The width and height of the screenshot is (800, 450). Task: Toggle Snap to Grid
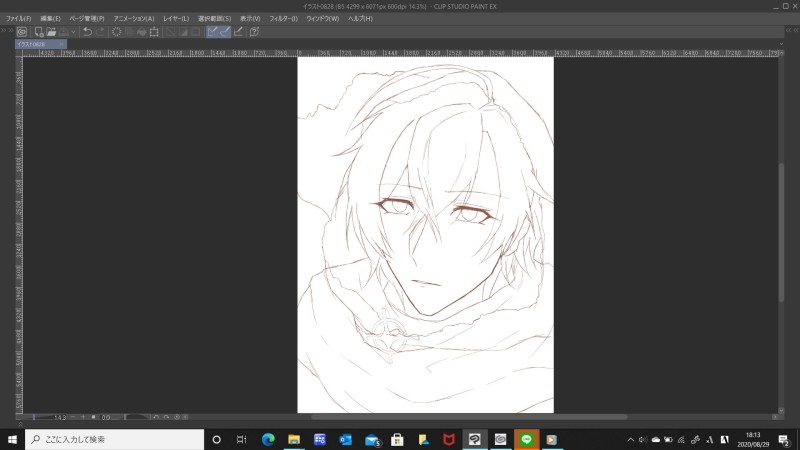point(238,32)
